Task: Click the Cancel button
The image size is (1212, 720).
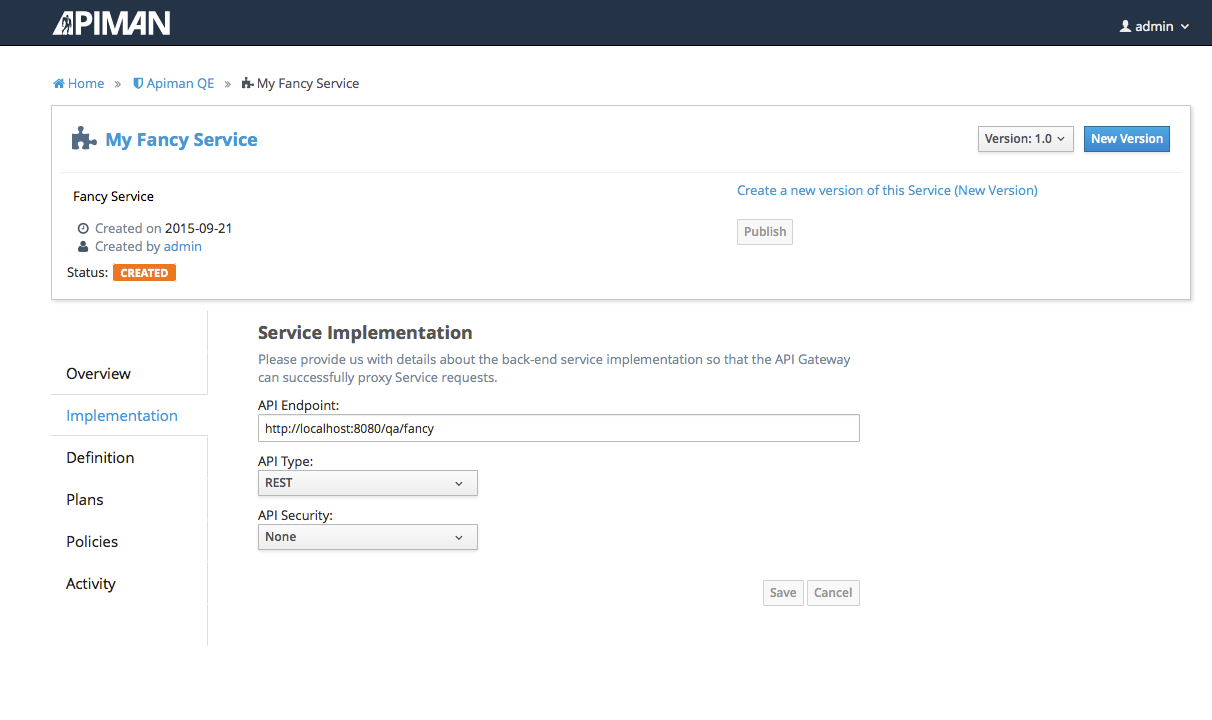Action: coord(833,593)
